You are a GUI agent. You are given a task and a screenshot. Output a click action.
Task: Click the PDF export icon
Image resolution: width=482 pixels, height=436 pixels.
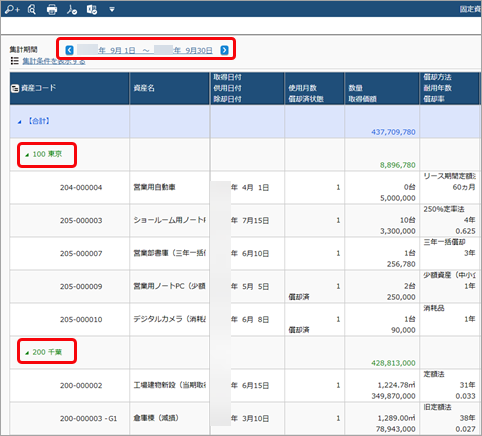[72, 10]
